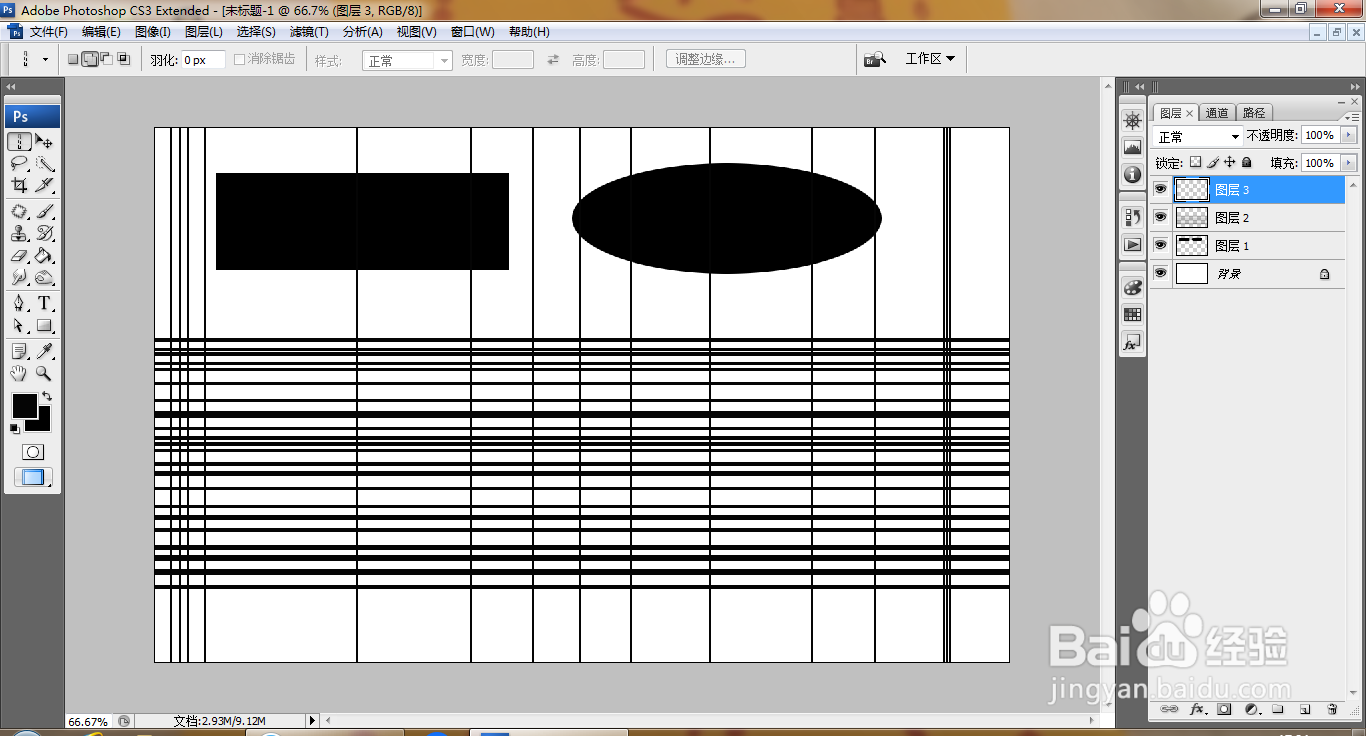Hide the 背景 layer via eye icon
Screen dimensions: 1366x736
pyautogui.click(x=1161, y=273)
